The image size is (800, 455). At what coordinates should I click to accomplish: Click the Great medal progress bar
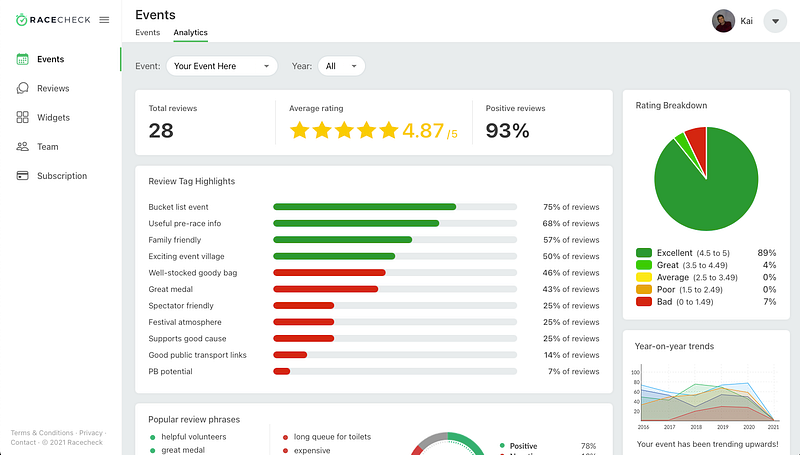point(395,289)
